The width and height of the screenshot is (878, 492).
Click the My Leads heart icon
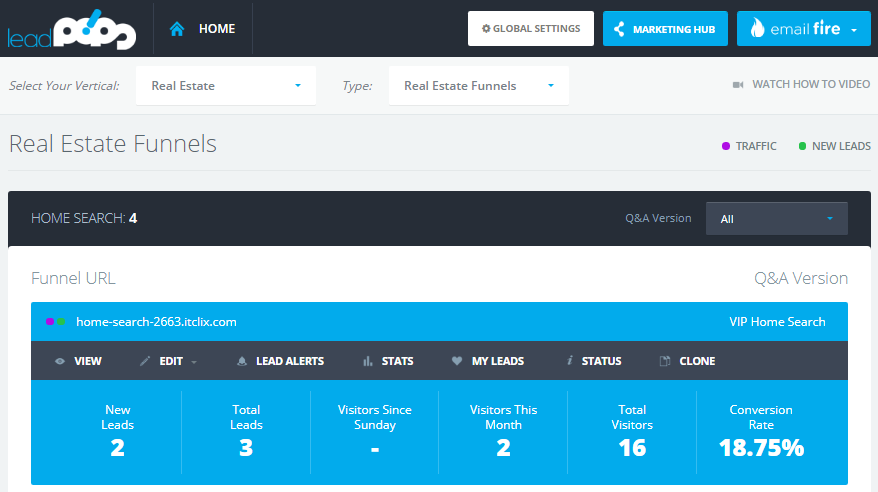[457, 361]
